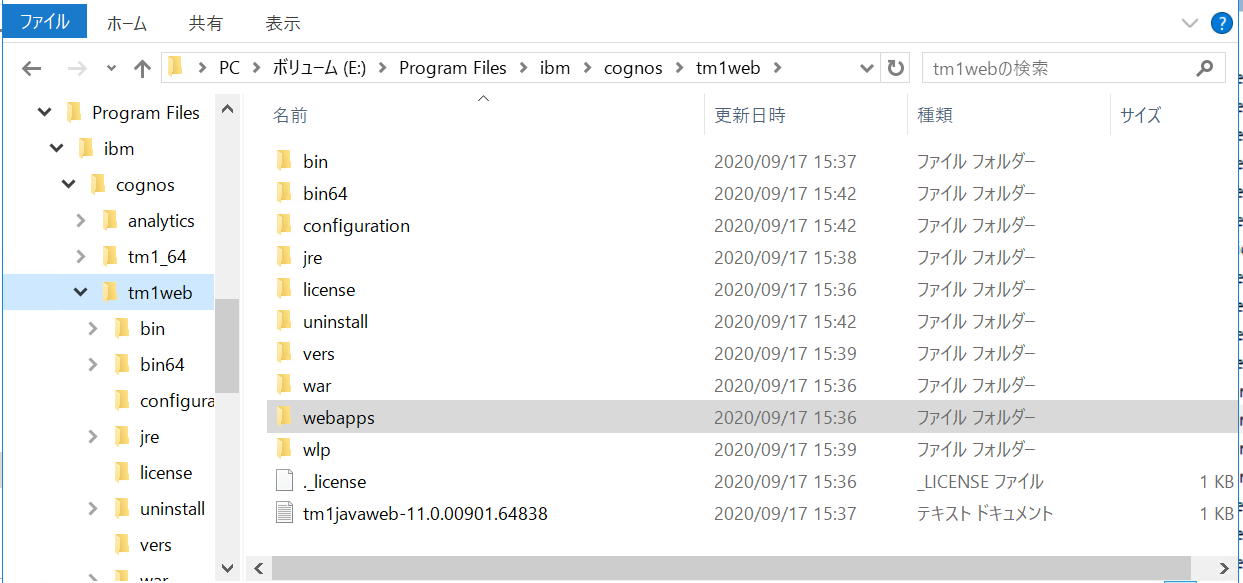Go back to previous folder

pos(31,68)
